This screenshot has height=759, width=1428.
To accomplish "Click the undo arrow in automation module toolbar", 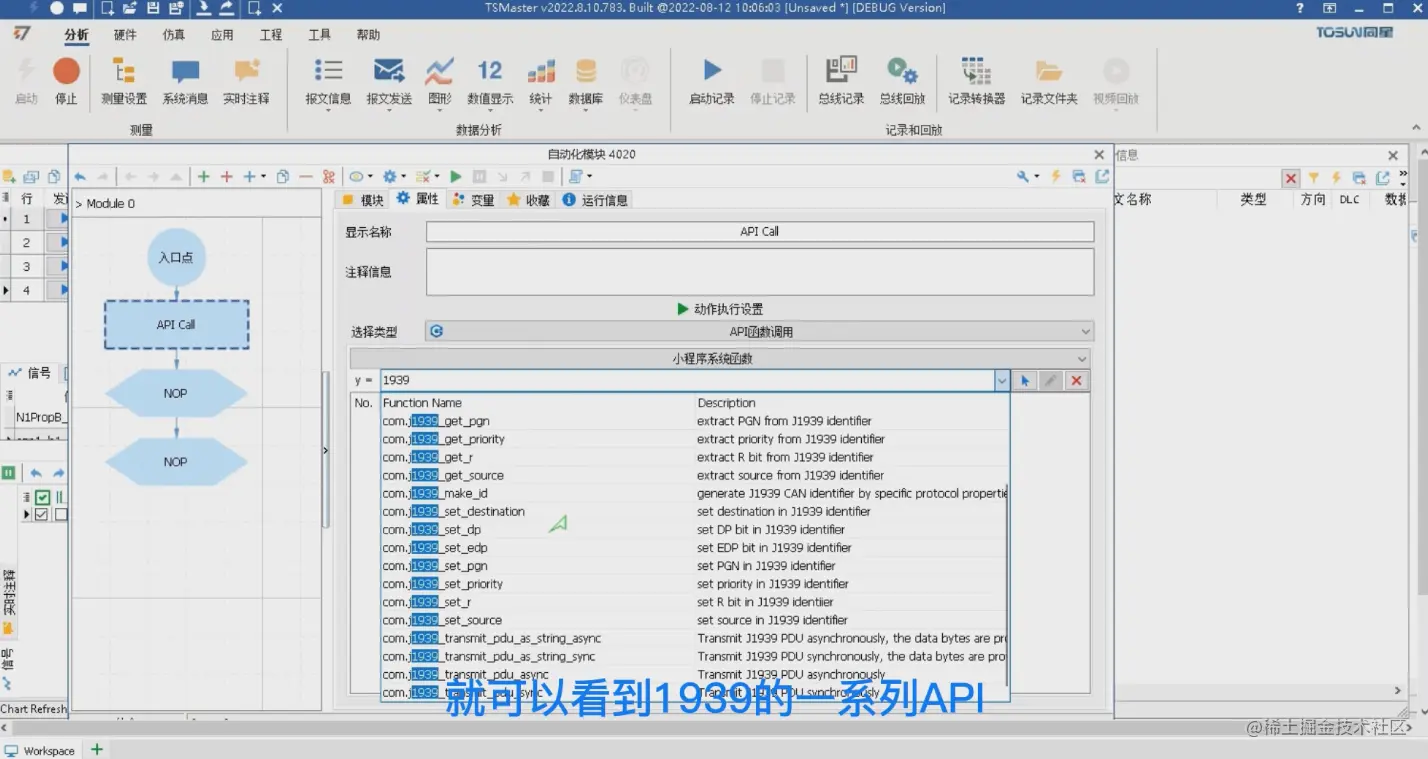I will pyautogui.click(x=80, y=176).
